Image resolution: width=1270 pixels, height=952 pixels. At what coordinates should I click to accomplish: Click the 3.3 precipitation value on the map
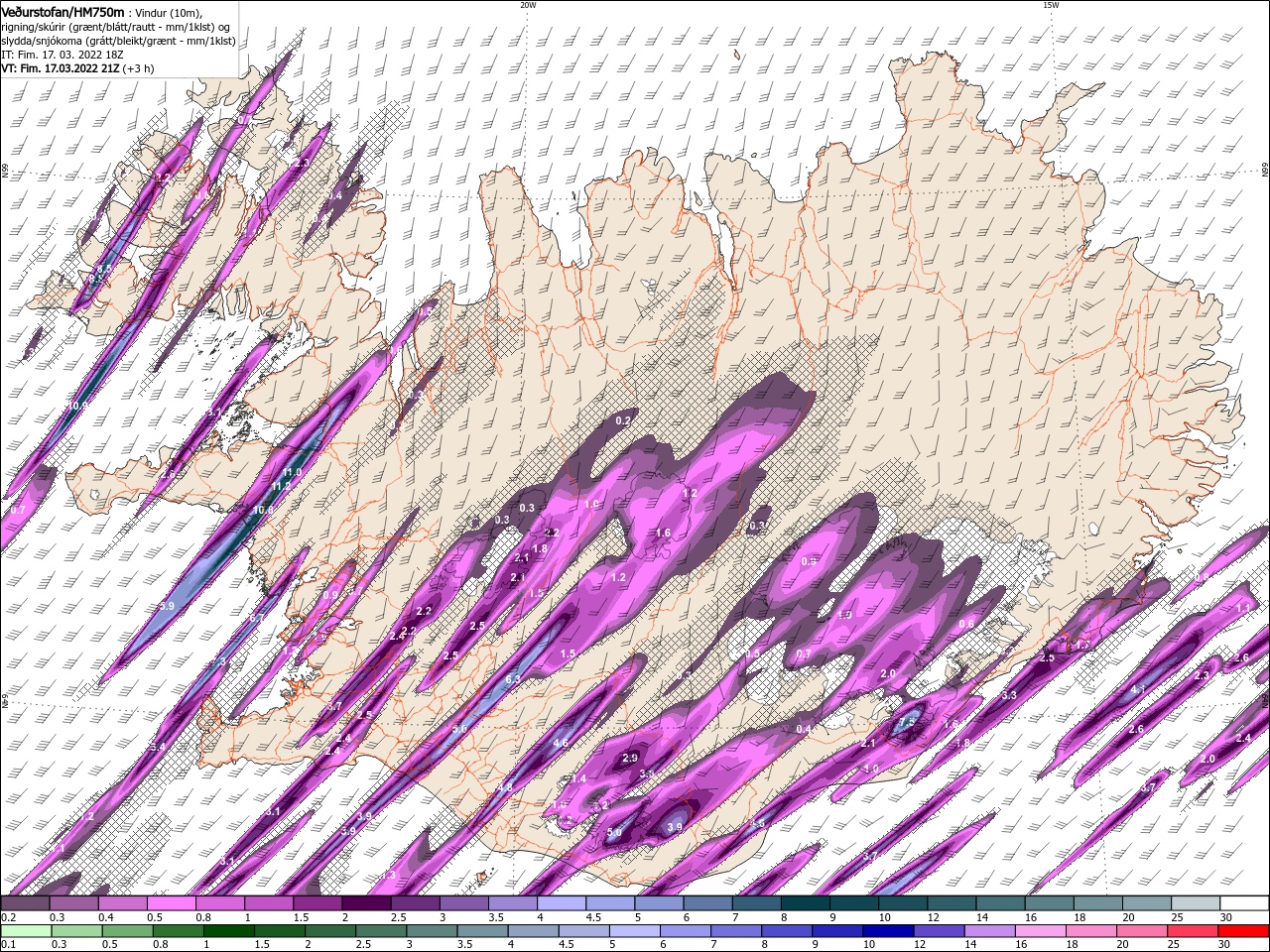coord(1009,695)
